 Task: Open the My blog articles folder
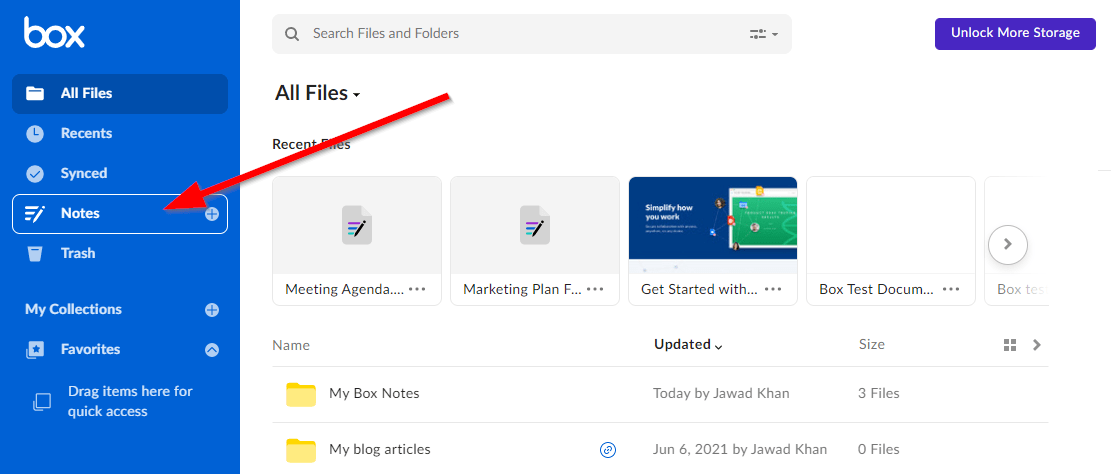tap(380, 449)
